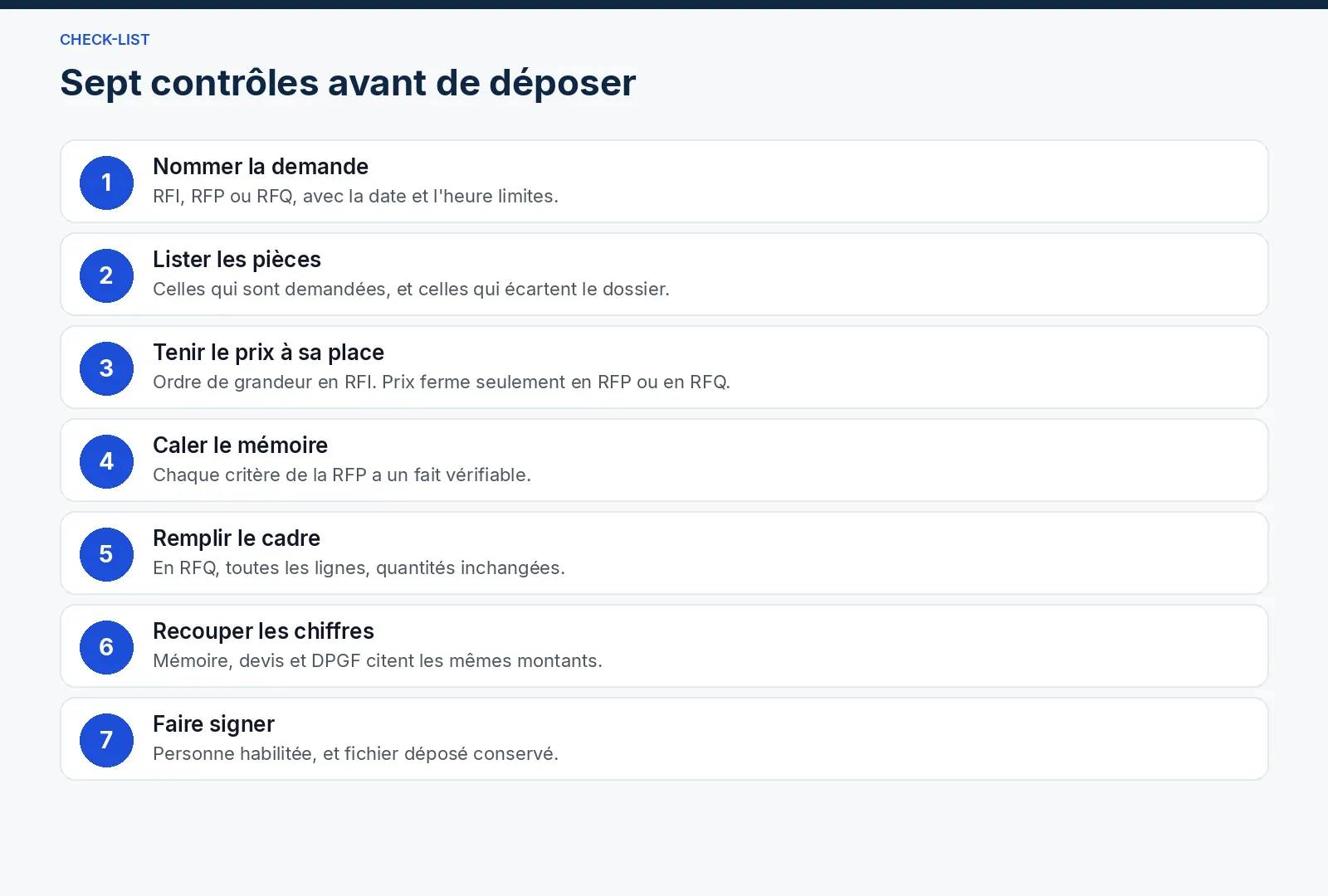Click the blue number 4 circle
This screenshot has height=896, width=1328.
(106, 461)
